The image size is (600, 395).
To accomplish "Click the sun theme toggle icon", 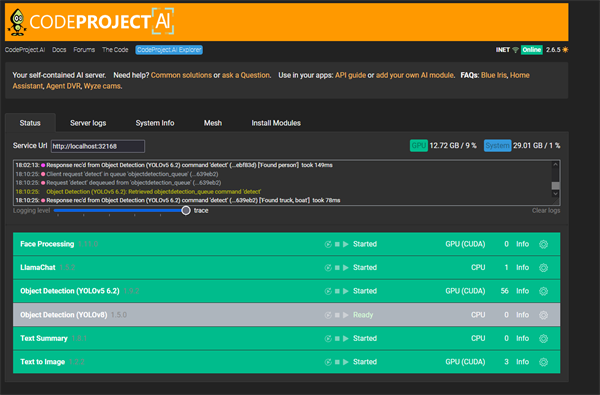I will 565,50.
